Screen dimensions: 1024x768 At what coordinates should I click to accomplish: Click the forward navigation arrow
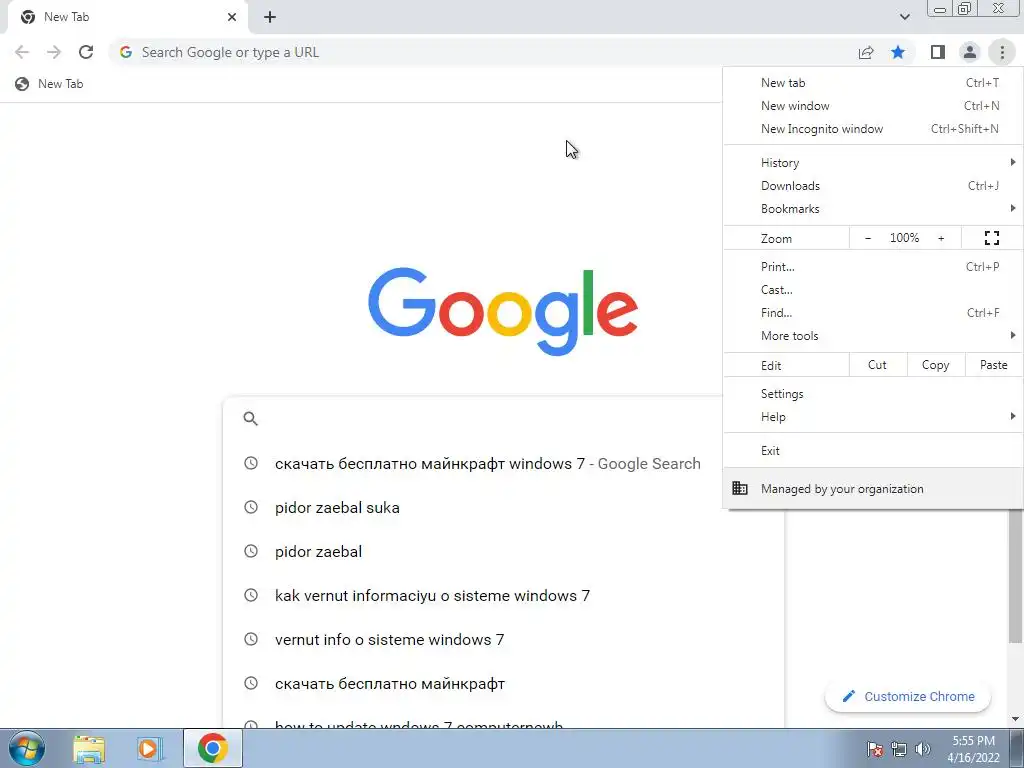[x=54, y=52]
